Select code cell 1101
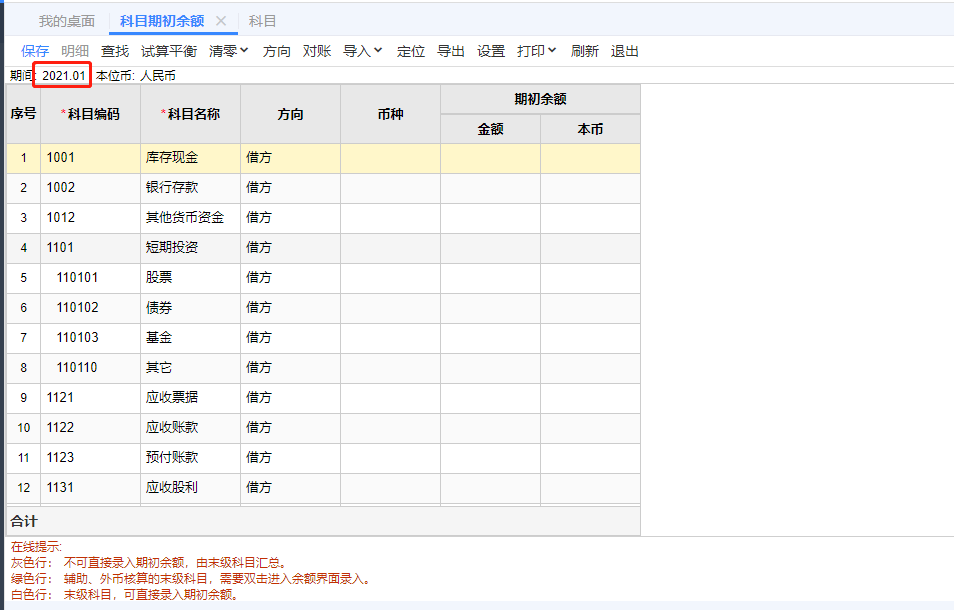This screenshot has width=954, height=610. coord(91,248)
